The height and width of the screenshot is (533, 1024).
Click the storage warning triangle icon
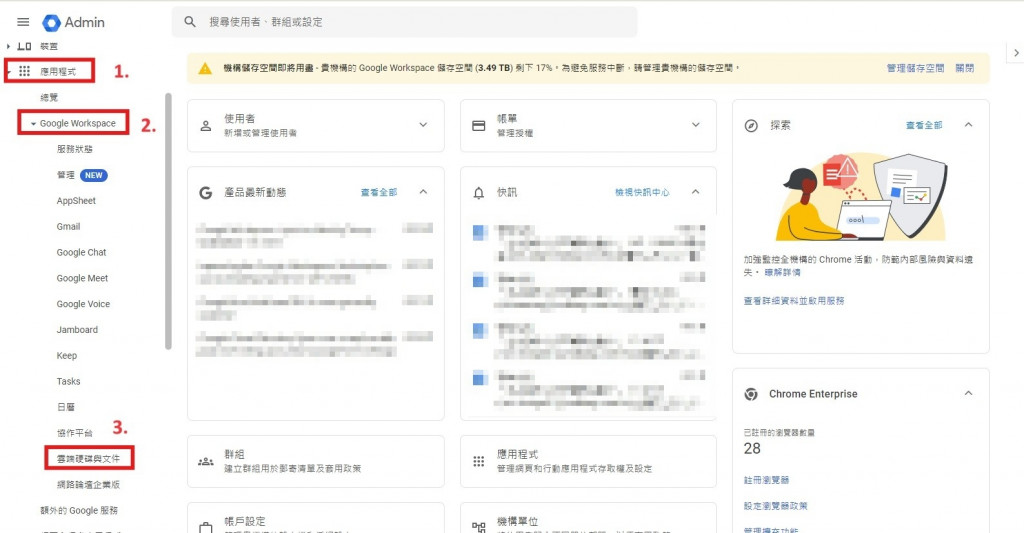204,69
